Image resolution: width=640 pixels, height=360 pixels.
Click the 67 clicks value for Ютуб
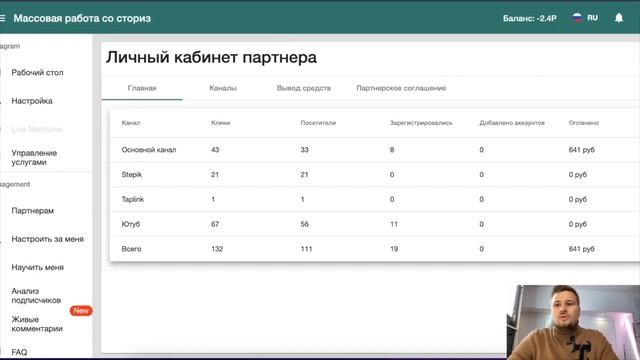[x=215, y=224]
